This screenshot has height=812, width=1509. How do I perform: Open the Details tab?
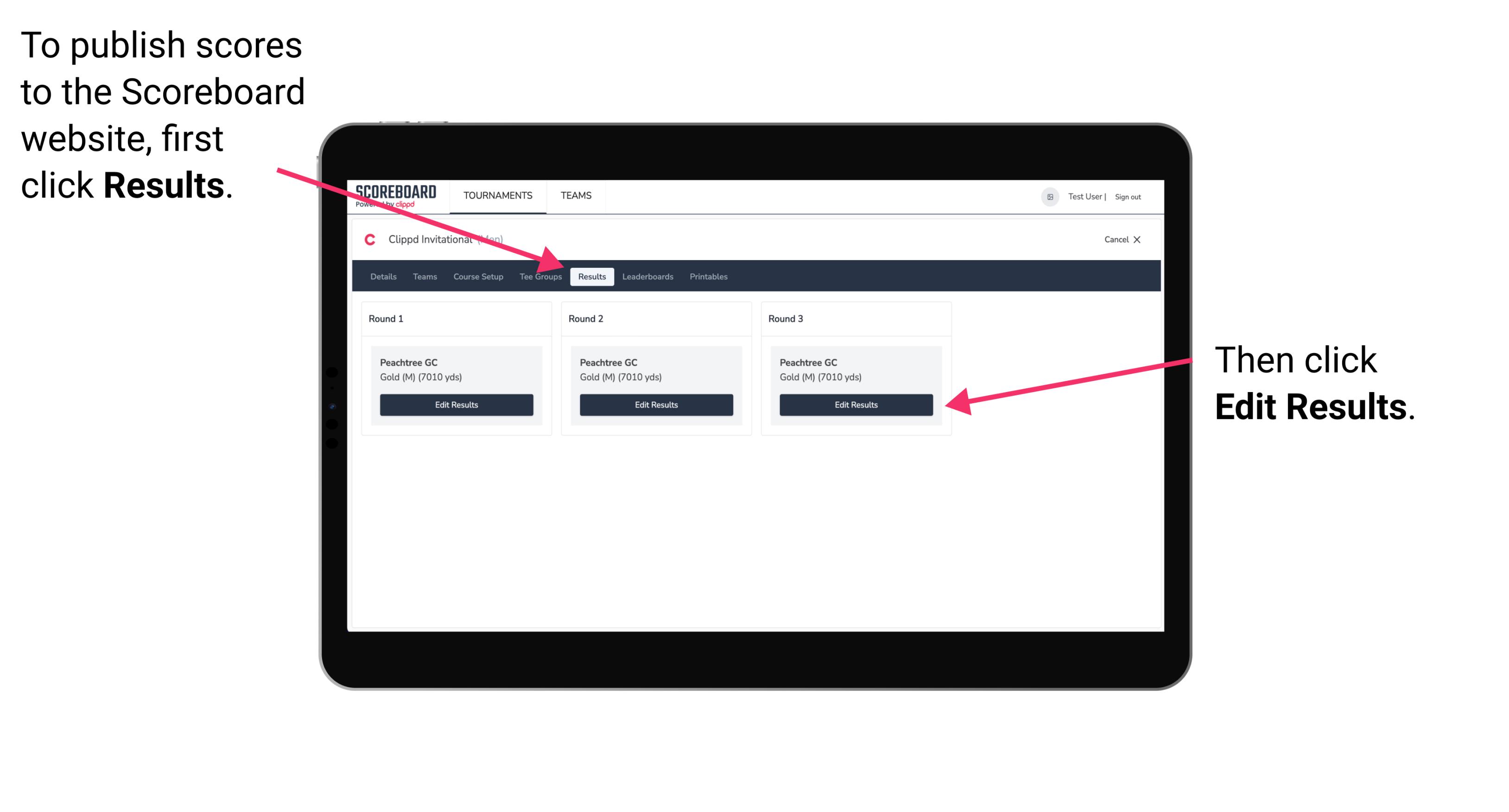pyautogui.click(x=385, y=276)
